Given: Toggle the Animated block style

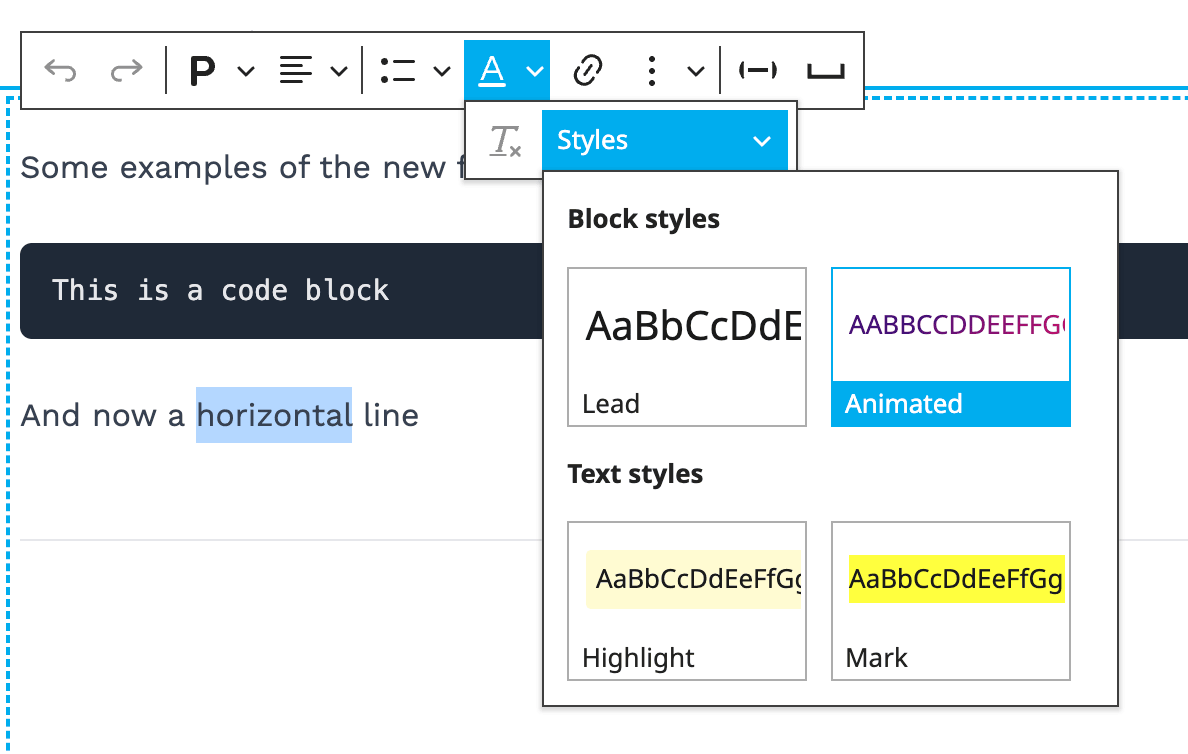Looking at the screenshot, I should pyautogui.click(x=950, y=347).
